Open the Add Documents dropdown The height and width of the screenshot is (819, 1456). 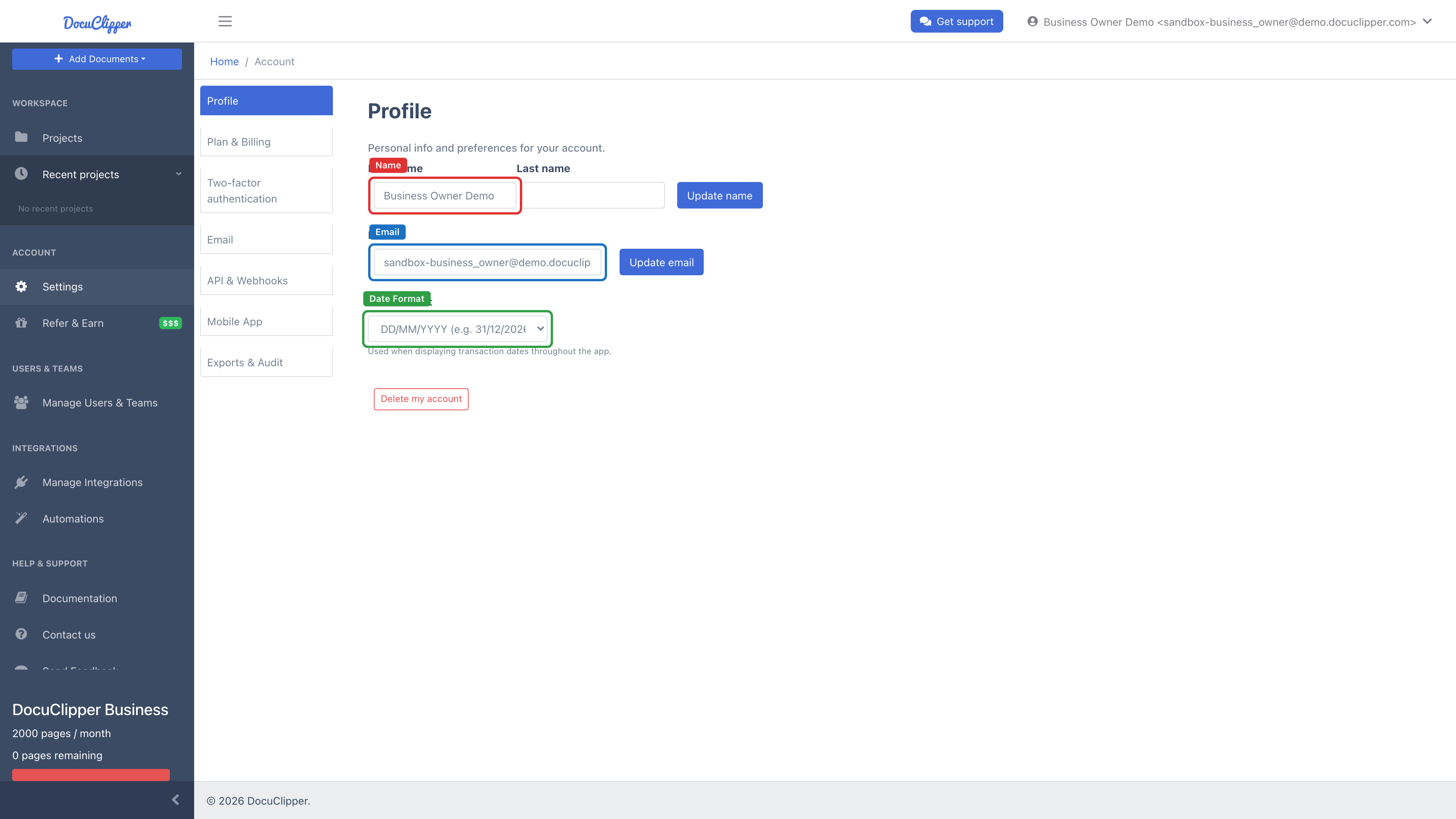[97, 59]
